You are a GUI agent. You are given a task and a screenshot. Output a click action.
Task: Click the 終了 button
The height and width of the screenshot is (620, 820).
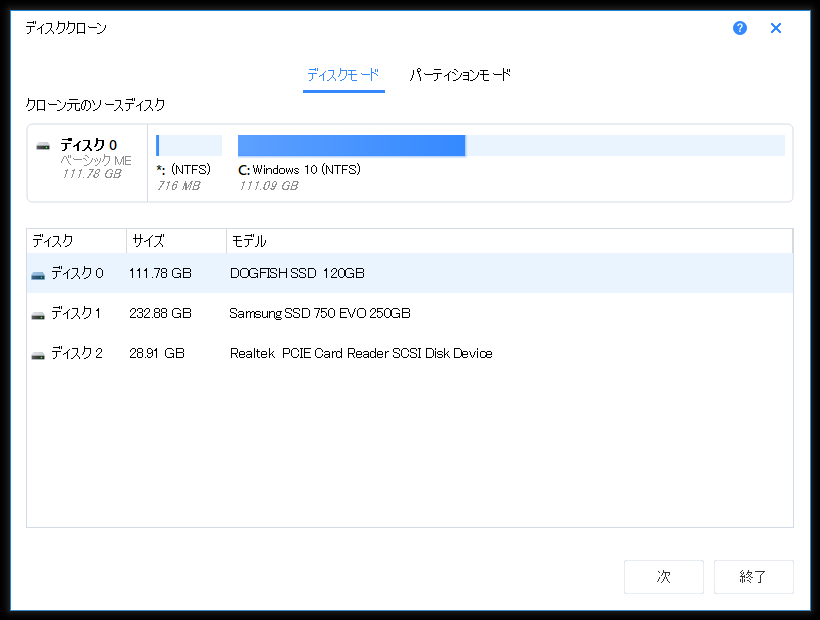click(x=752, y=577)
